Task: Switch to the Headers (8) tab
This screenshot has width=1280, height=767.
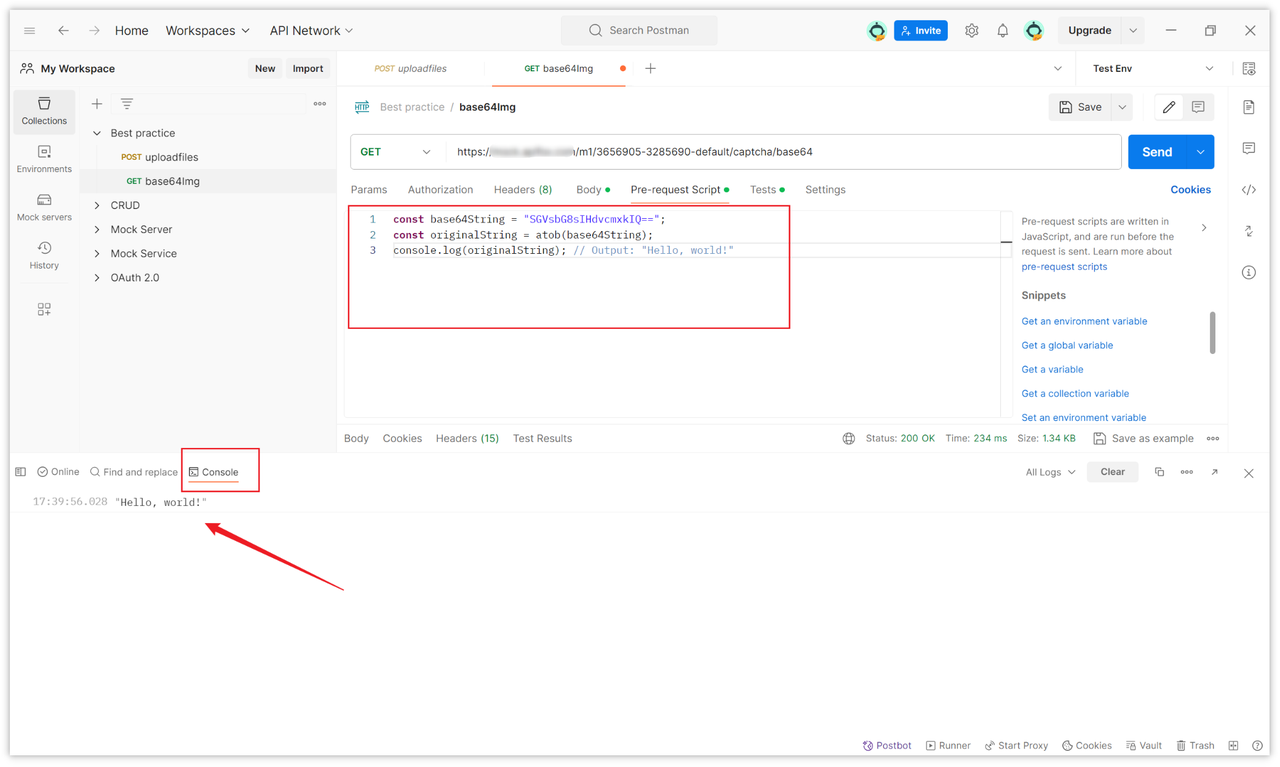Action: tap(523, 190)
